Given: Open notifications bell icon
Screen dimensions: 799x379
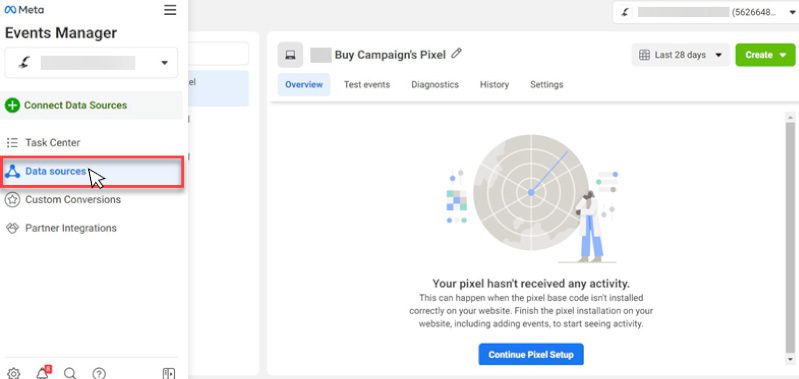Looking at the screenshot, I should pos(43,373).
